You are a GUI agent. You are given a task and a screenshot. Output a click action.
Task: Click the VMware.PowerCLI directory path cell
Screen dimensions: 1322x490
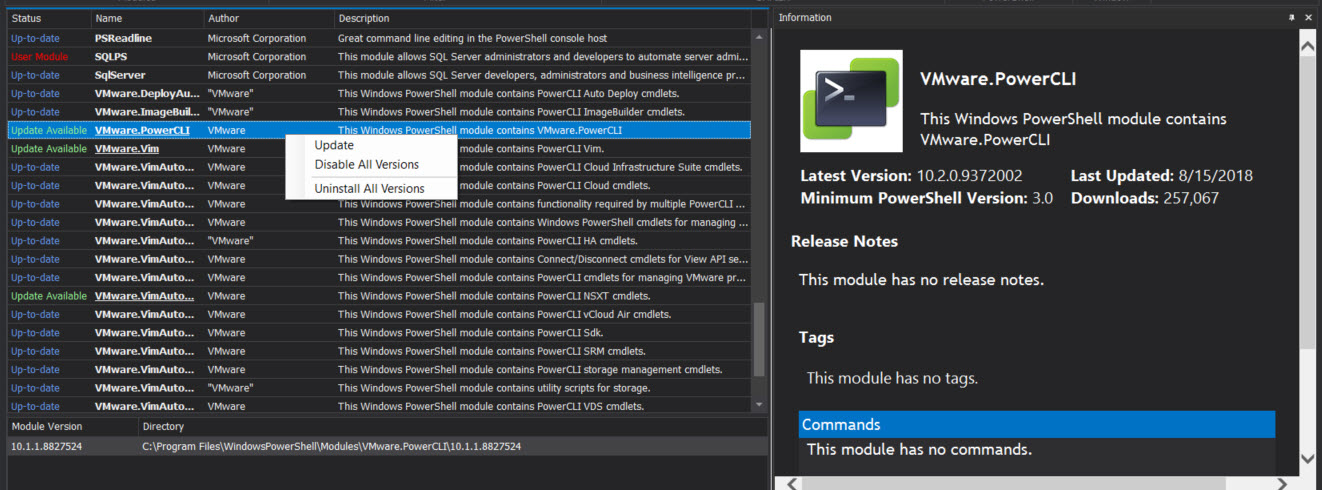[331, 446]
